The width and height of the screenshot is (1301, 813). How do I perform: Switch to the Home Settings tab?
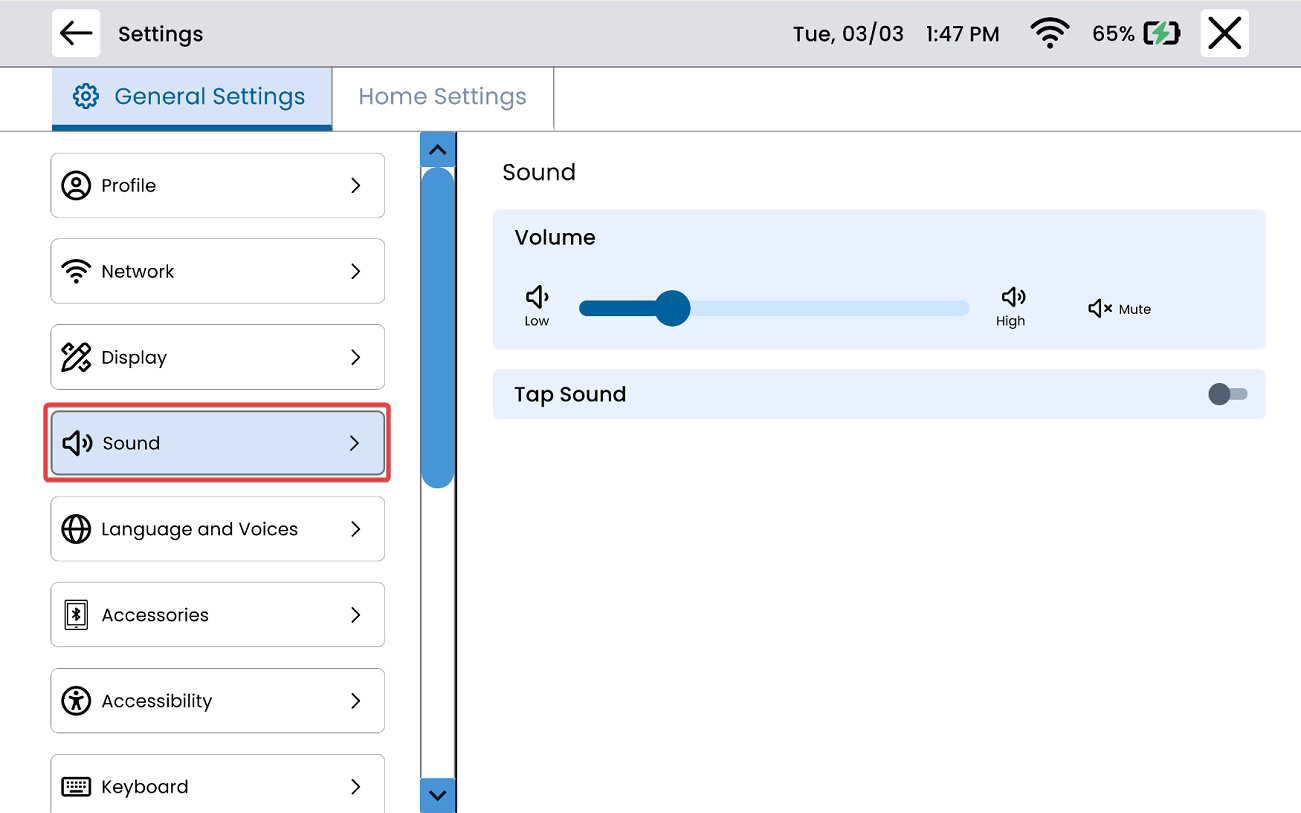coord(442,97)
